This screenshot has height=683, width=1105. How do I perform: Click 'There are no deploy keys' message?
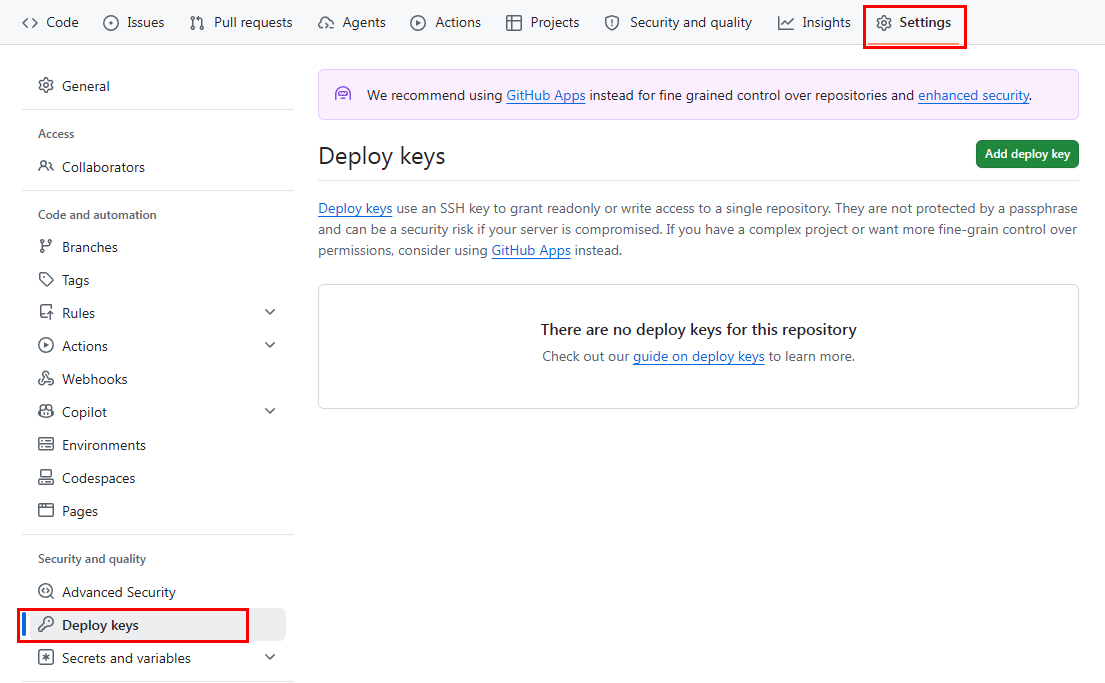(x=698, y=329)
